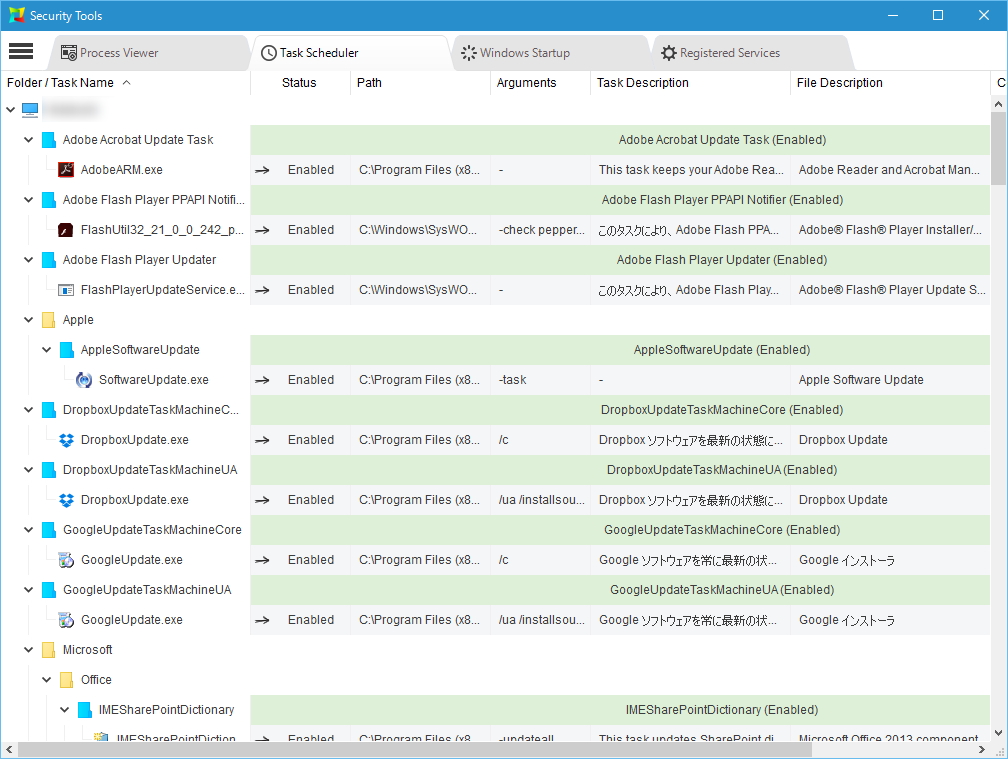Collapse the Office folder
Viewport: 1008px width, 759px height.
pos(46,679)
